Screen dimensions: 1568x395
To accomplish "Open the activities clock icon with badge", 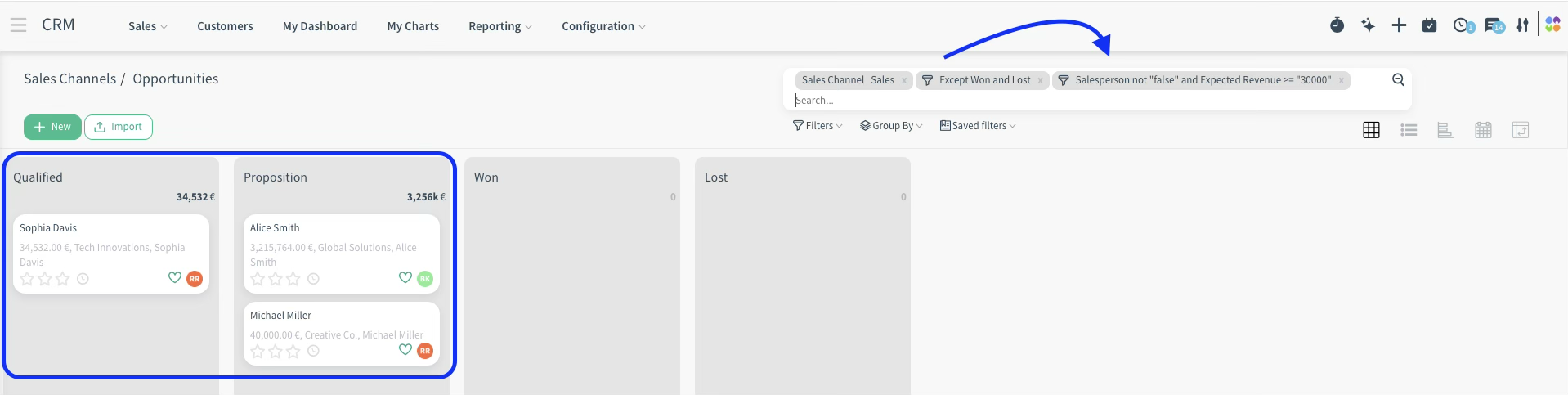I will [x=1462, y=25].
